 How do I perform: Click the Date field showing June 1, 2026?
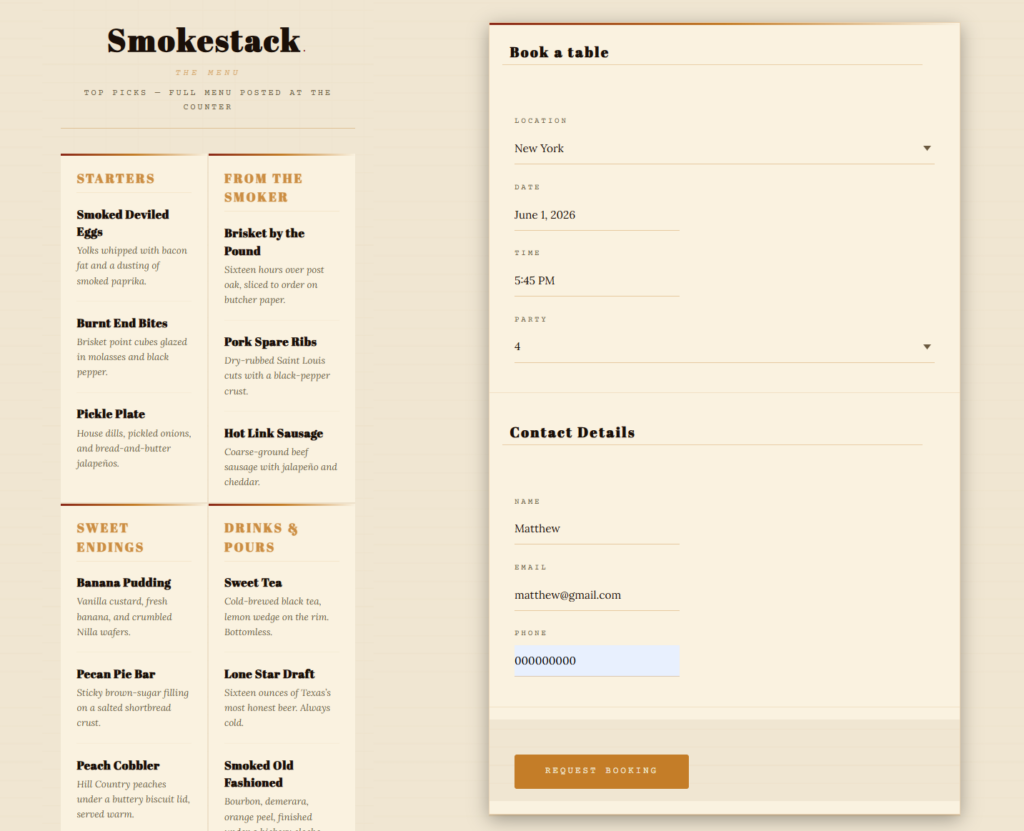click(x=596, y=215)
